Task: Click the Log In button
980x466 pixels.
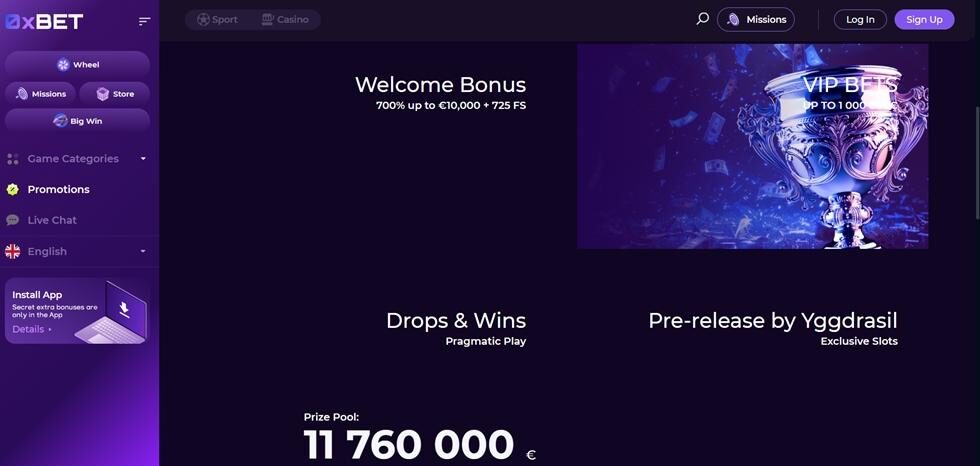Action: pyautogui.click(x=860, y=19)
